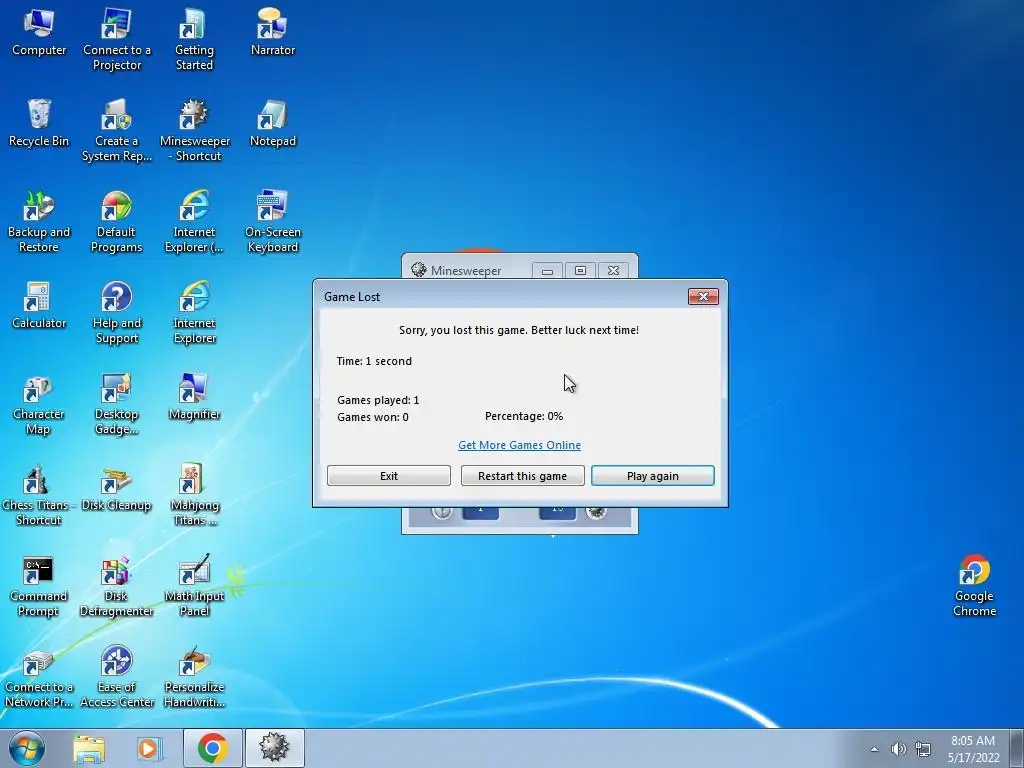Select the Default Programs icon
Viewport: 1024px width, 768px height.
coord(116,221)
